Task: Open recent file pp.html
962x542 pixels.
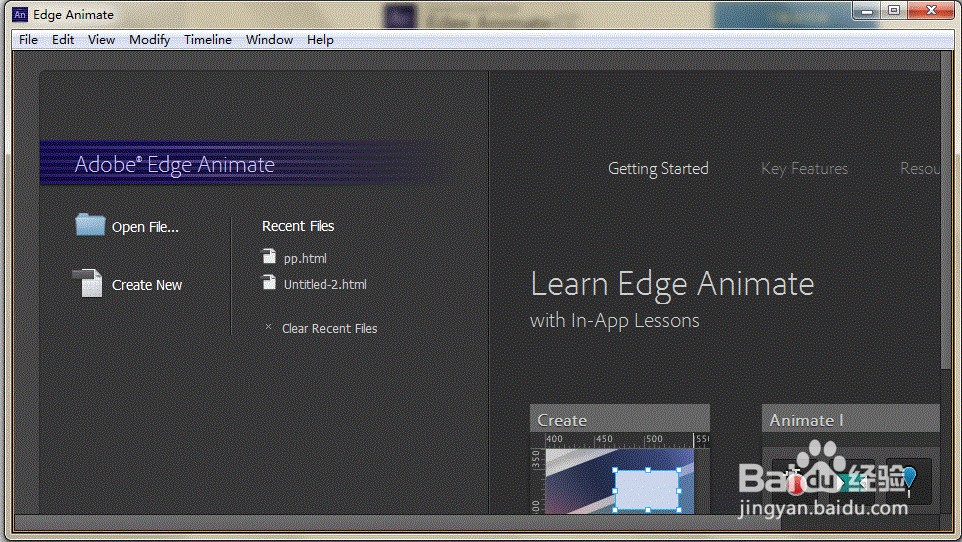Action: (x=305, y=258)
